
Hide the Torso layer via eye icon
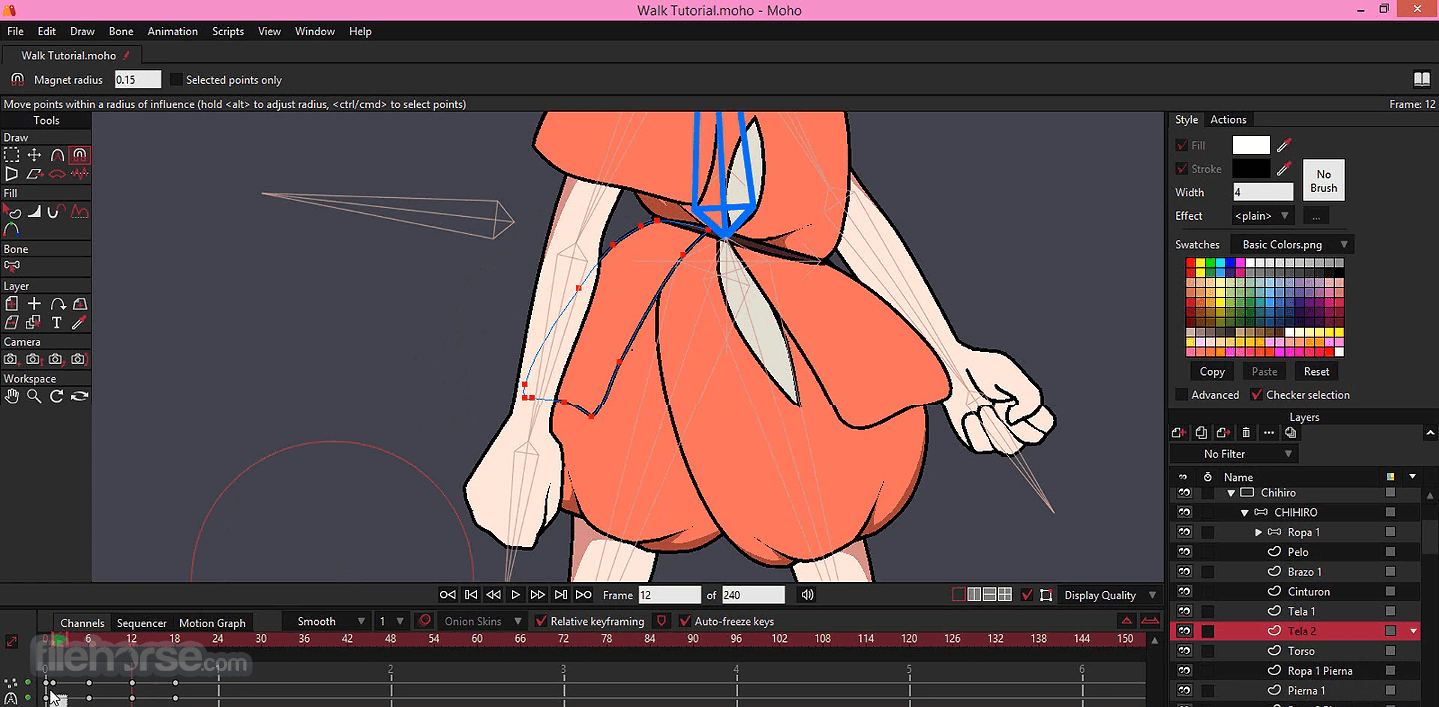[1184, 651]
